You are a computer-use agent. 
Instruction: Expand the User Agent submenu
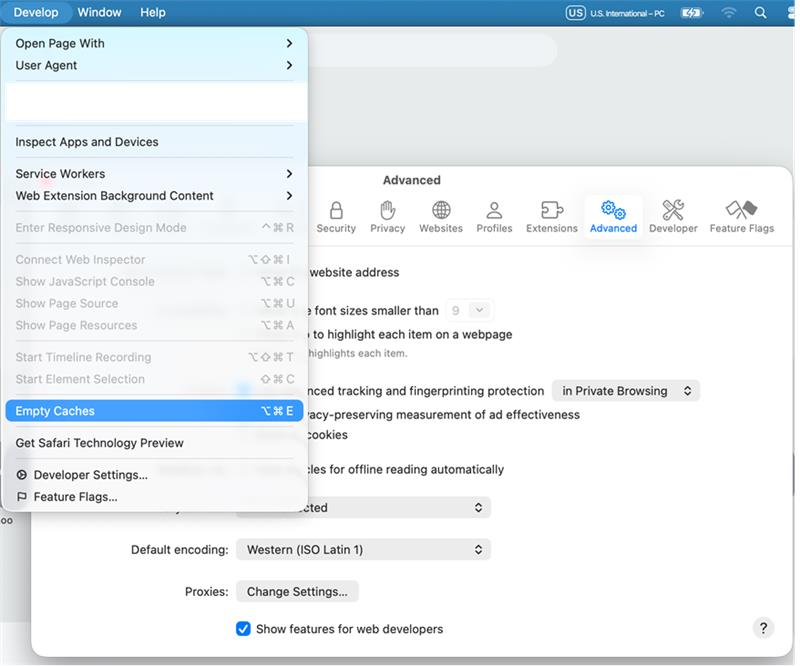154,65
